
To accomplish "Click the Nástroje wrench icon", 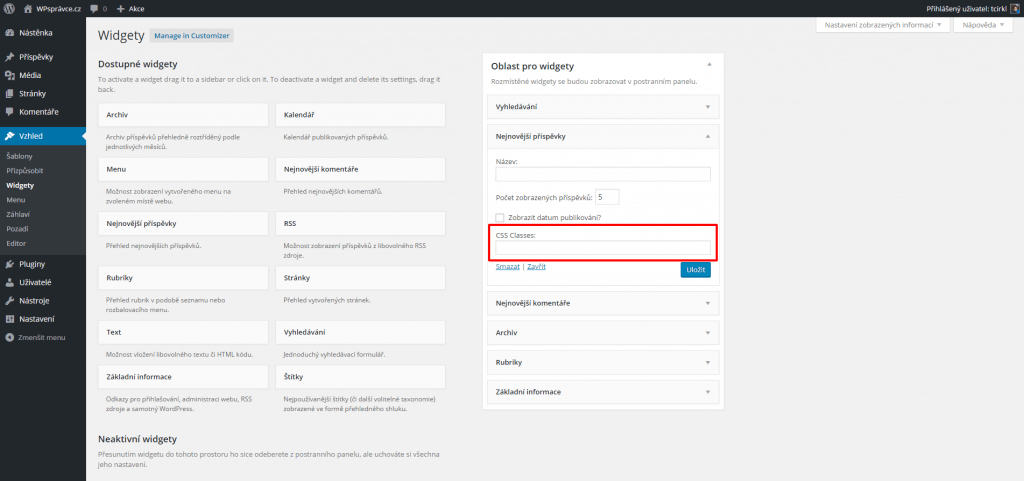I will point(9,301).
